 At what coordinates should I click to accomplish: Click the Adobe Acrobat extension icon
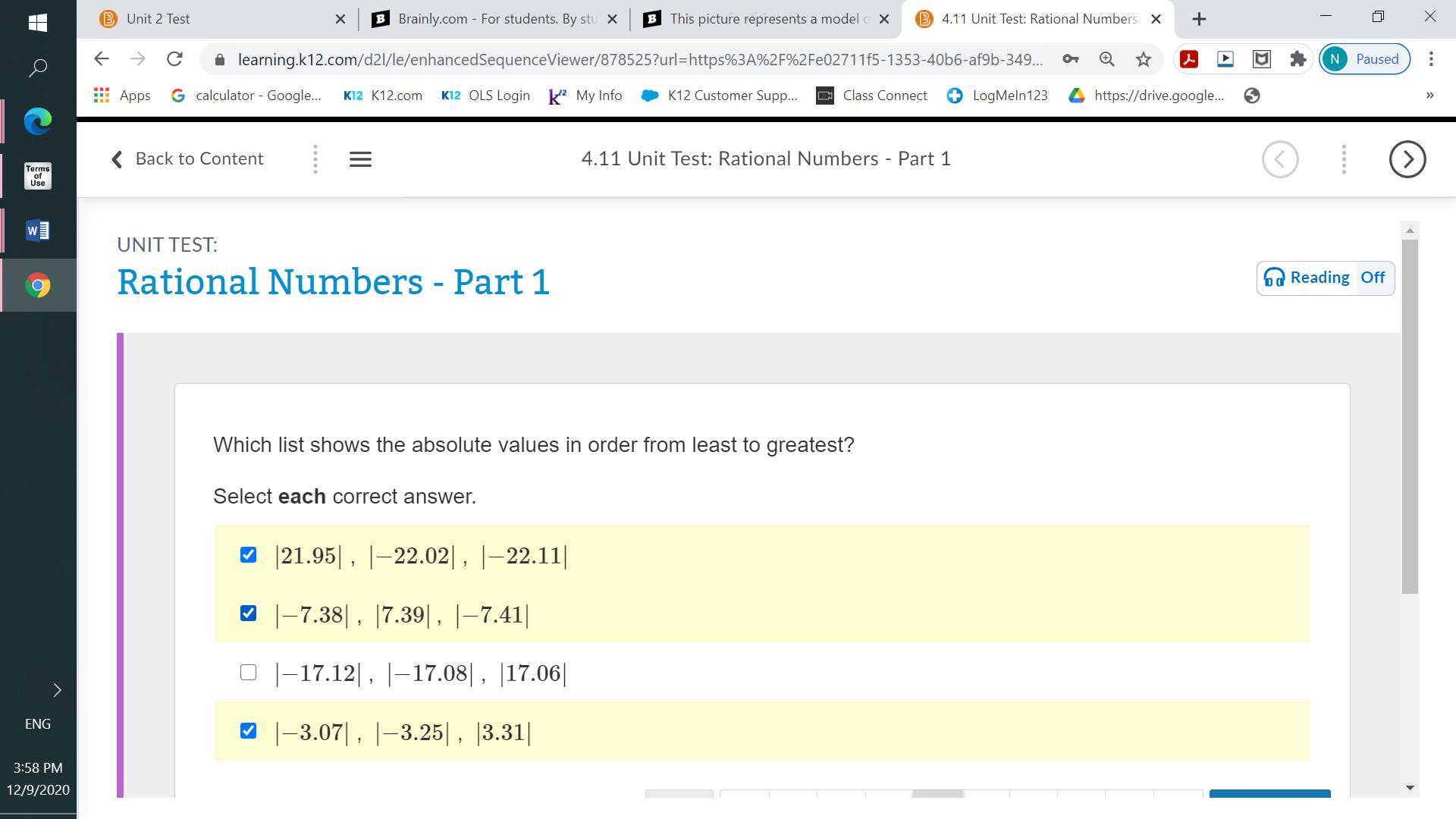click(1188, 59)
